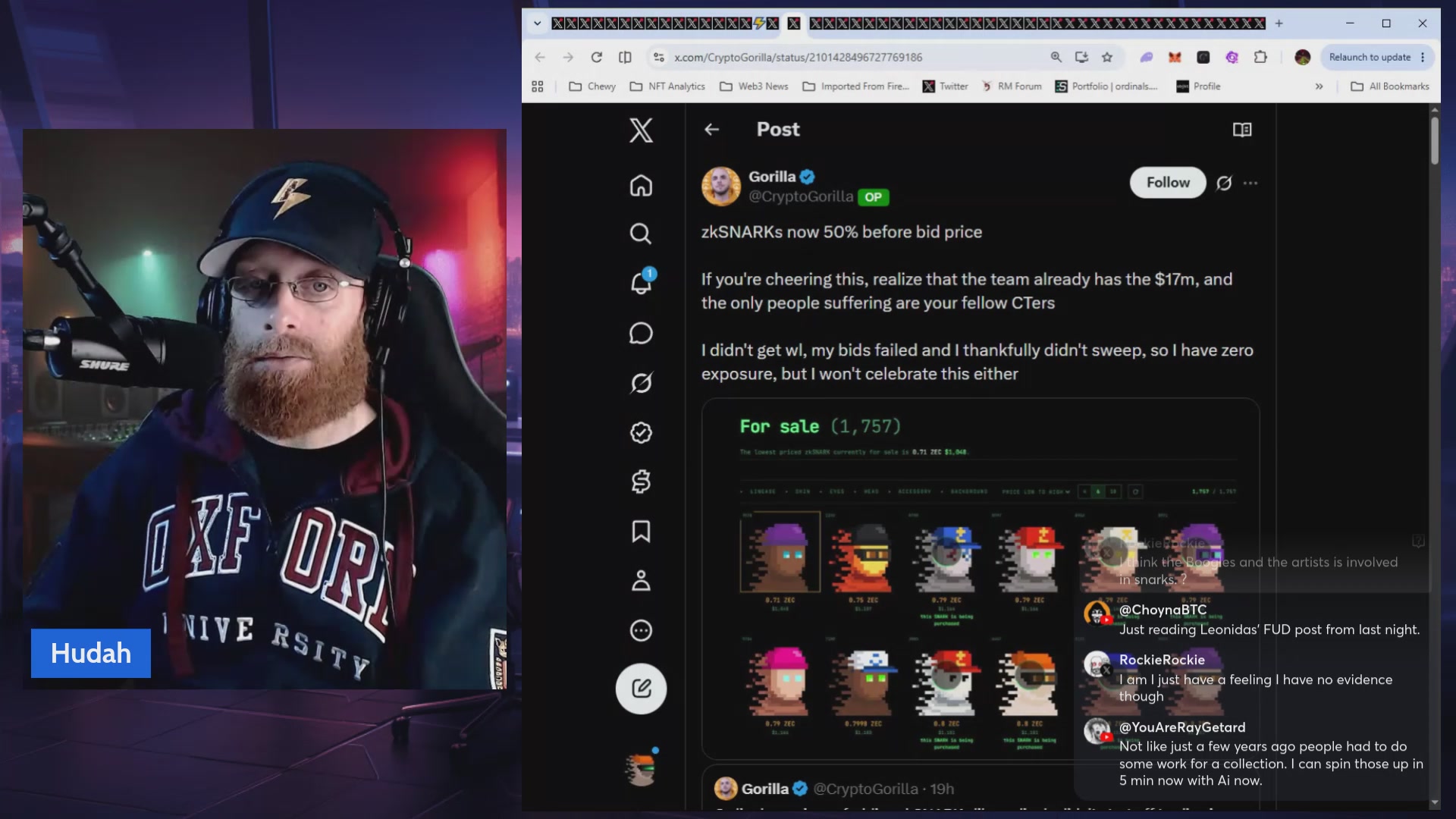Open a new browser tab with plus
Screen dimensions: 1456x819
1279,24
